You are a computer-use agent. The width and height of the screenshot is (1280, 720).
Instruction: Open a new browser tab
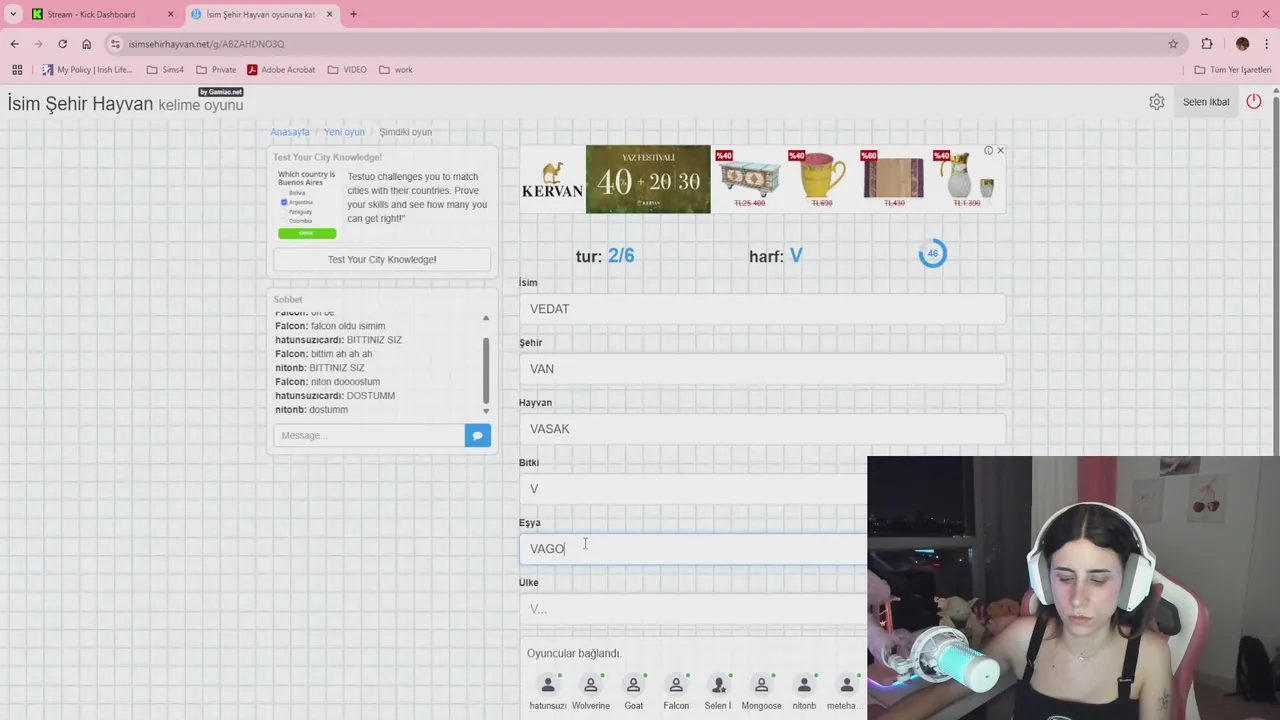tap(353, 14)
